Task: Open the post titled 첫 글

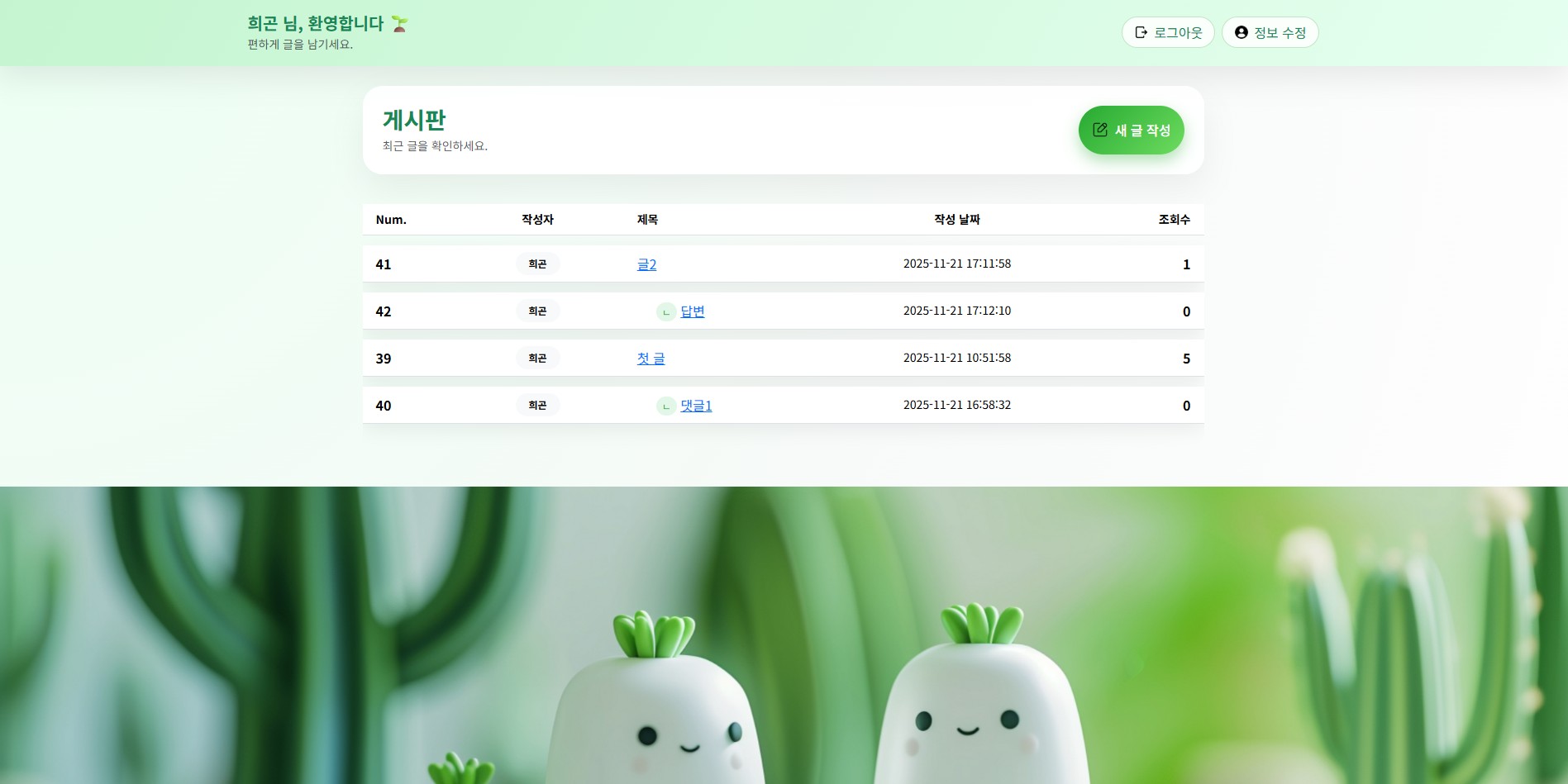Action: tap(651, 359)
